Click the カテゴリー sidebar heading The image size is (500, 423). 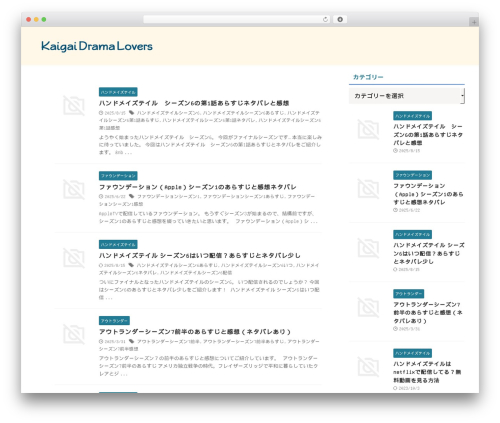[x=368, y=77]
